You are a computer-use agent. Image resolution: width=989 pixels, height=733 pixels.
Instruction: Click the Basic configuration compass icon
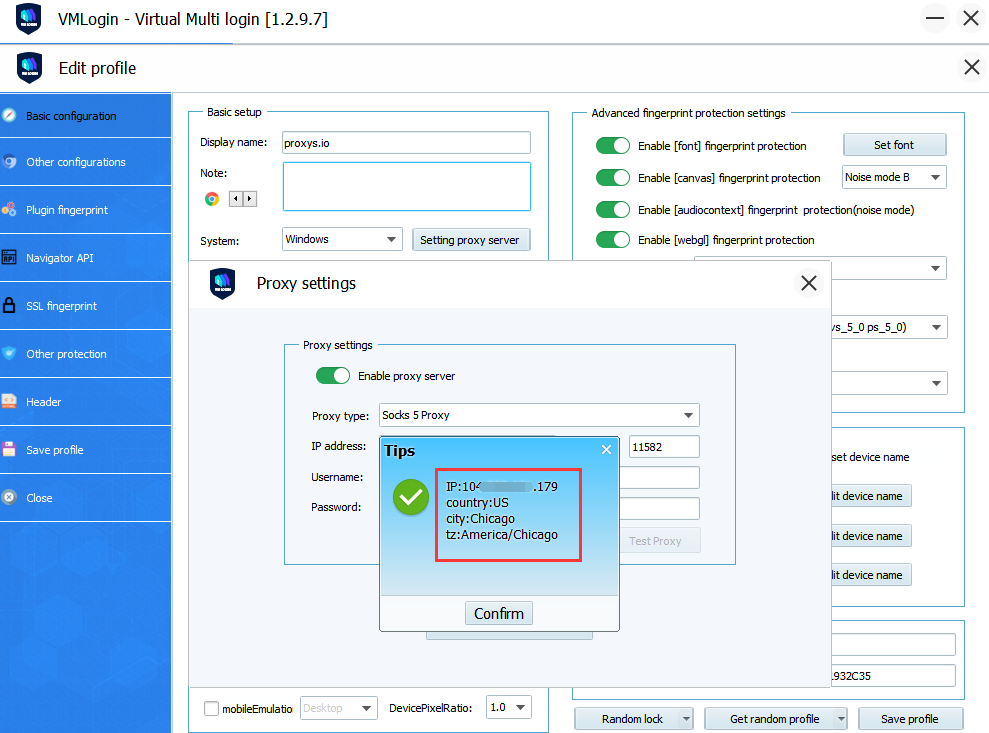(x=9, y=116)
